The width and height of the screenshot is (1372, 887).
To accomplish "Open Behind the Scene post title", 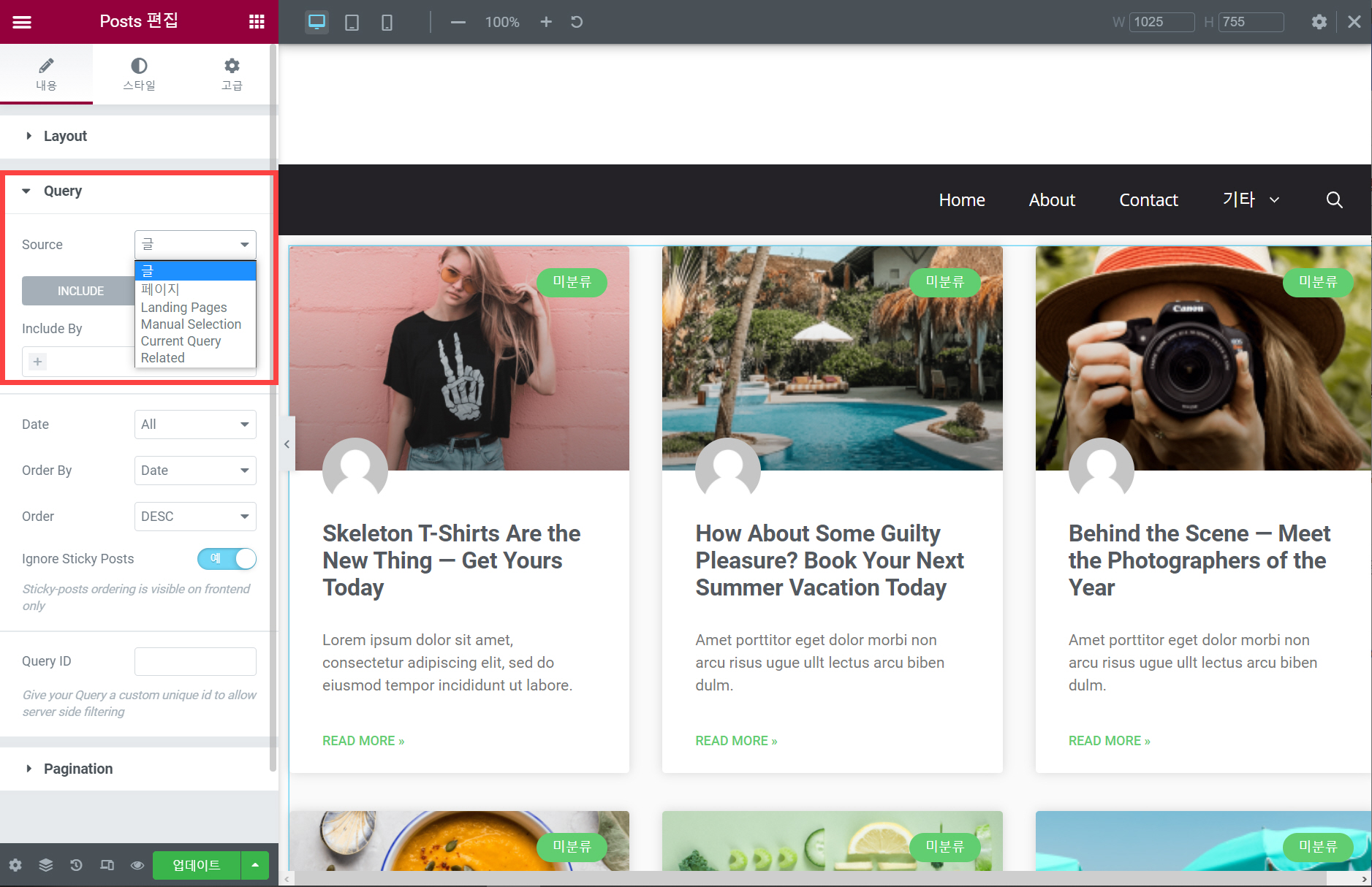I will click(1199, 560).
